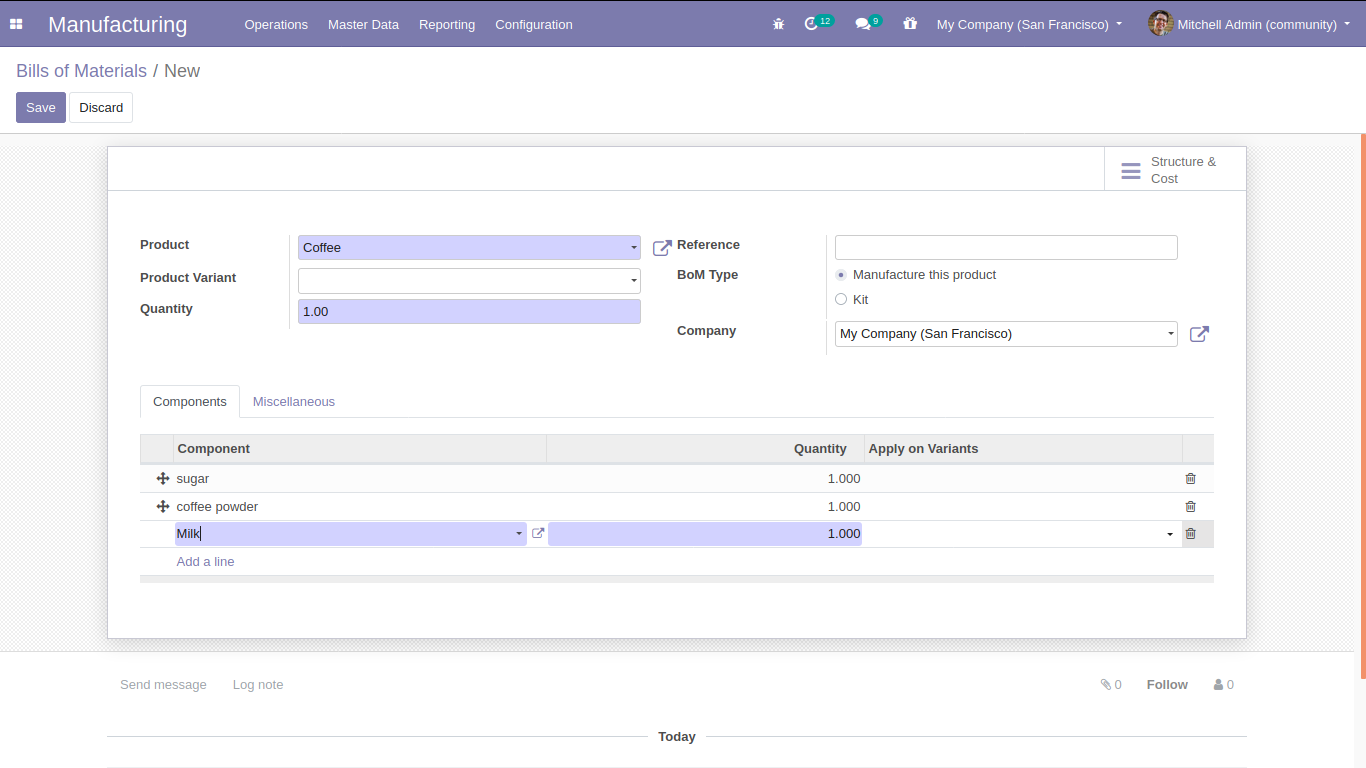Switch to the Miscellaneous tab

293,402
